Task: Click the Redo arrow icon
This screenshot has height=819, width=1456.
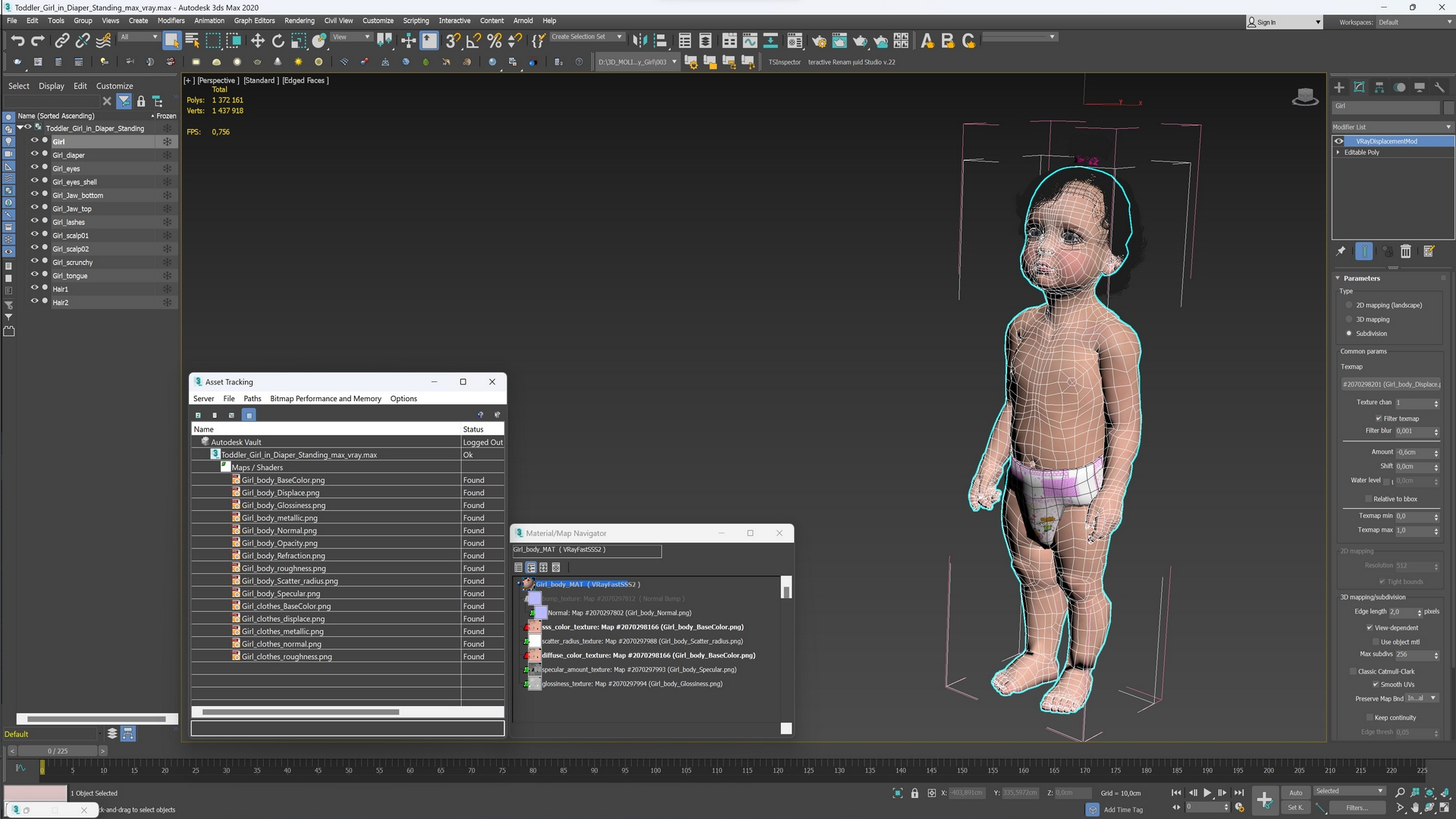Action: 38,40
